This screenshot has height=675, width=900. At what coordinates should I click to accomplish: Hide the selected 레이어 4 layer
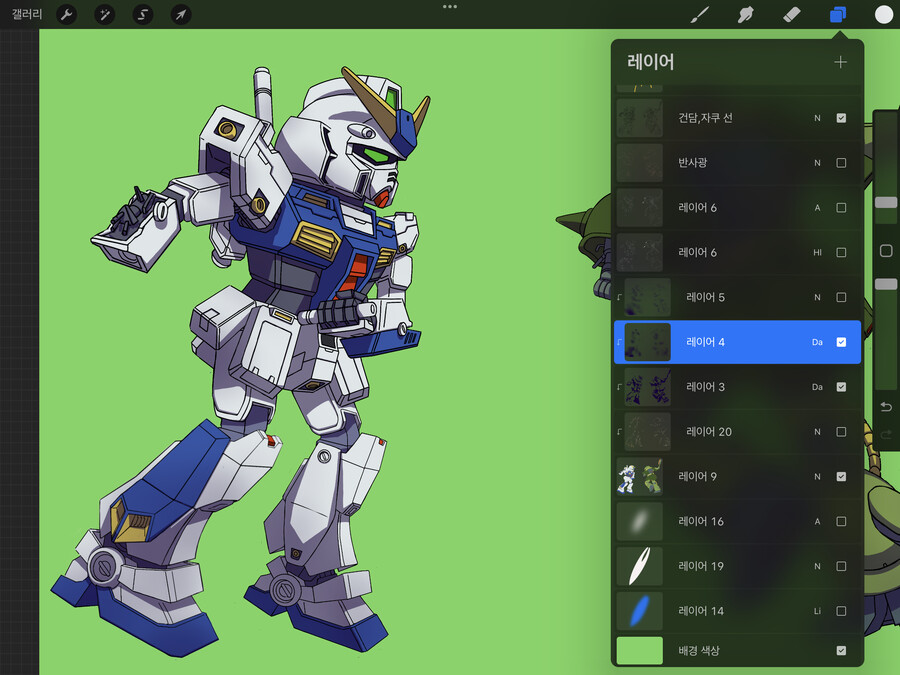[841, 342]
